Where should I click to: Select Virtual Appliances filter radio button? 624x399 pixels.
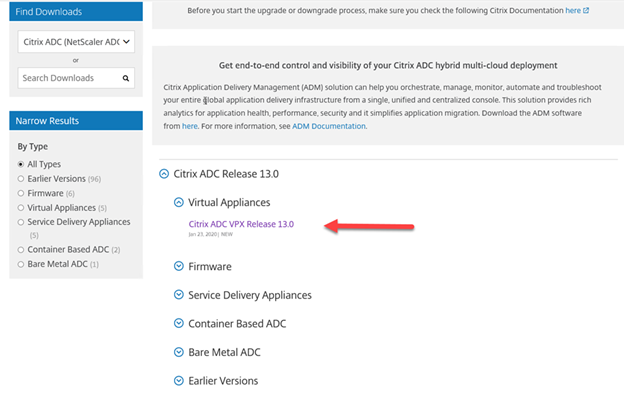click(21, 208)
